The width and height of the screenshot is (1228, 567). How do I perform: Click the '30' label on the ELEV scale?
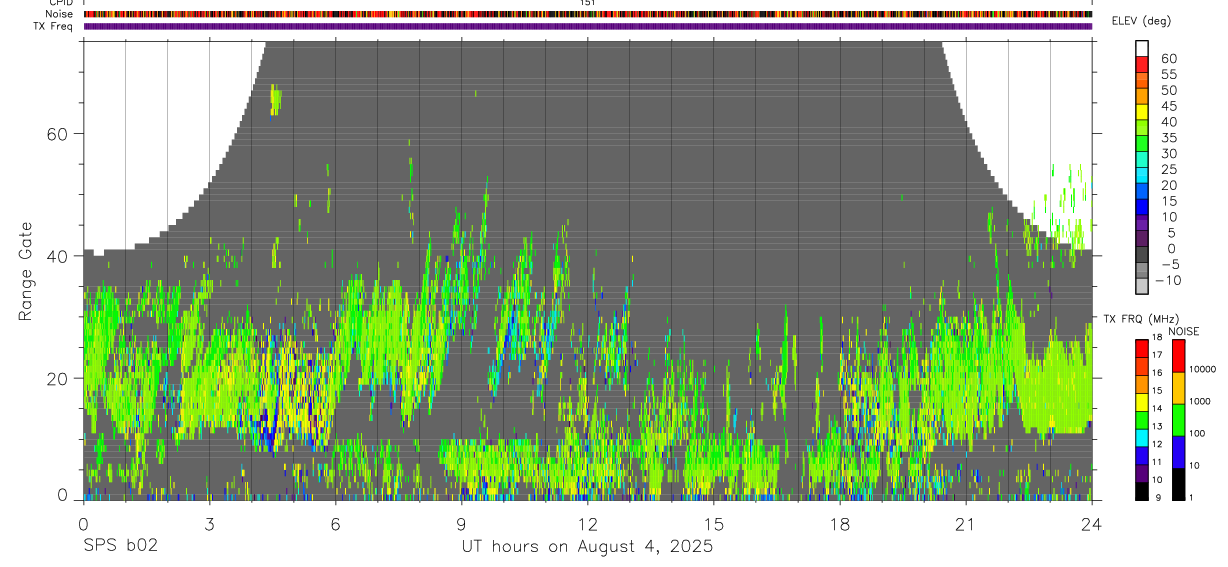pyautogui.click(x=1168, y=154)
